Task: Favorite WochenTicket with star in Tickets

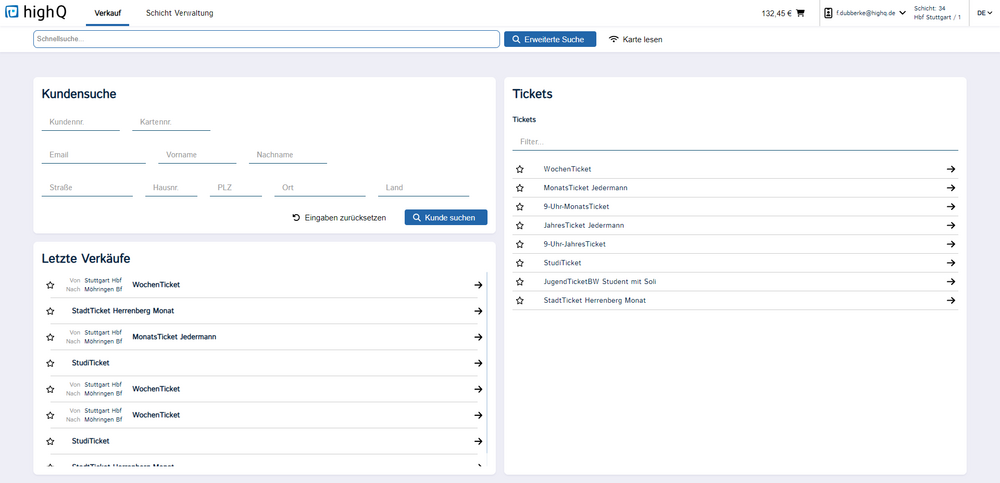Action: tap(520, 169)
